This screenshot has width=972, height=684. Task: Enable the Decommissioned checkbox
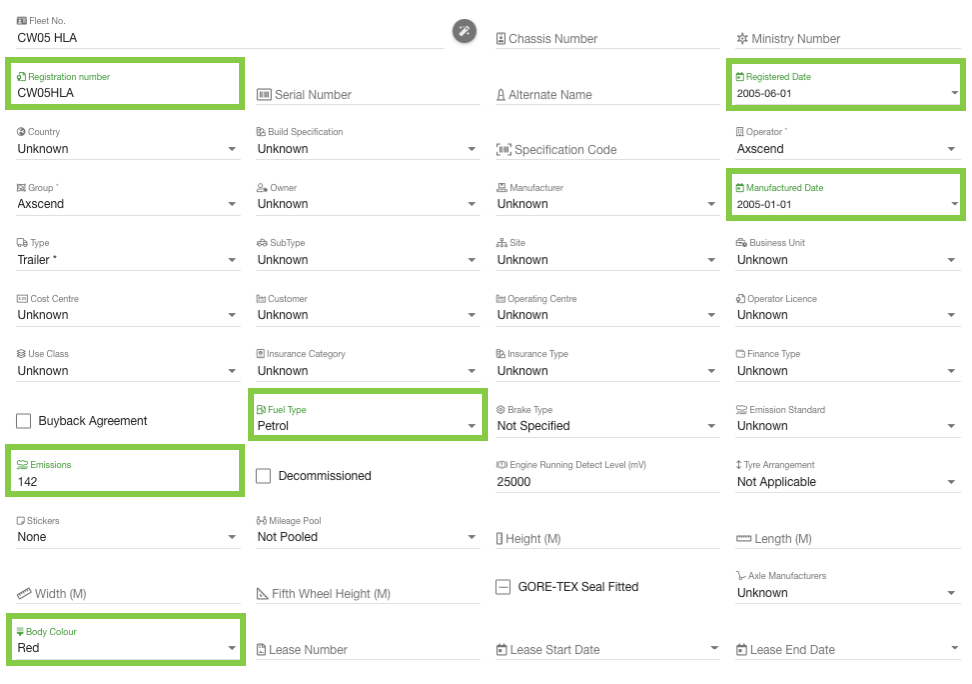point(263,476)
